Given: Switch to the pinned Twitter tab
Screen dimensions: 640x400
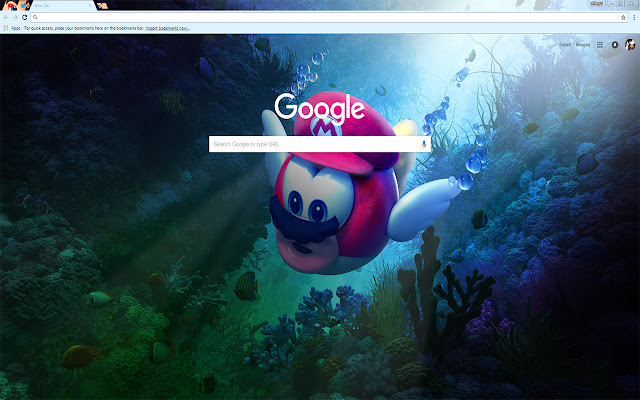Looking at the screenshot, I should [x=25, y=6].
